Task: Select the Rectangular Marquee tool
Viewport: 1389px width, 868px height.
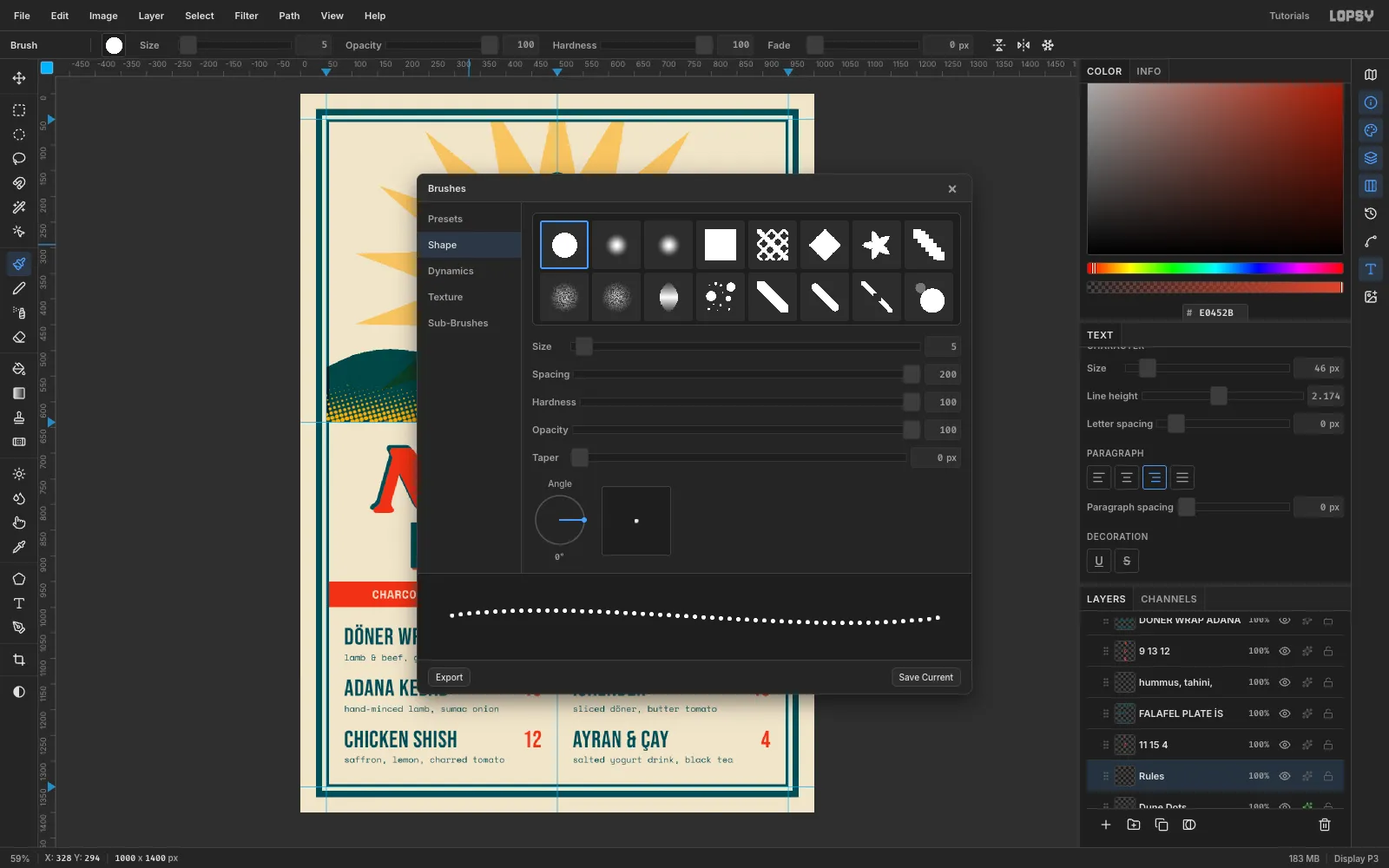Action: click(x=19, y=110)
